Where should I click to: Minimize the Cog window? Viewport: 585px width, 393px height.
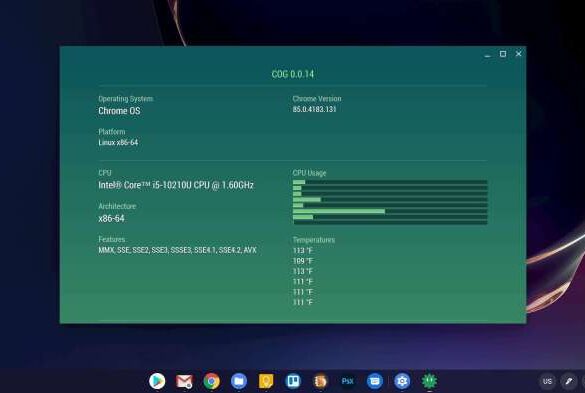coord(487,54)
